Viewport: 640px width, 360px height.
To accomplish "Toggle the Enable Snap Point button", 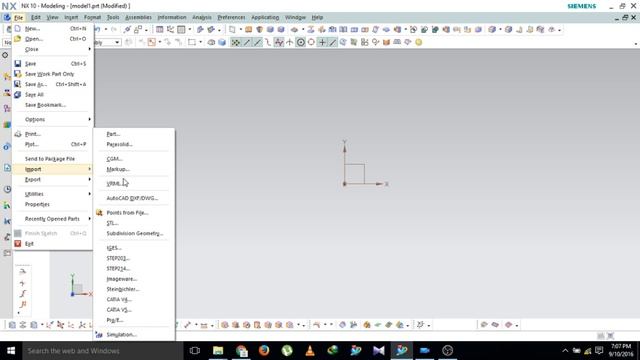I will point(236,42).
